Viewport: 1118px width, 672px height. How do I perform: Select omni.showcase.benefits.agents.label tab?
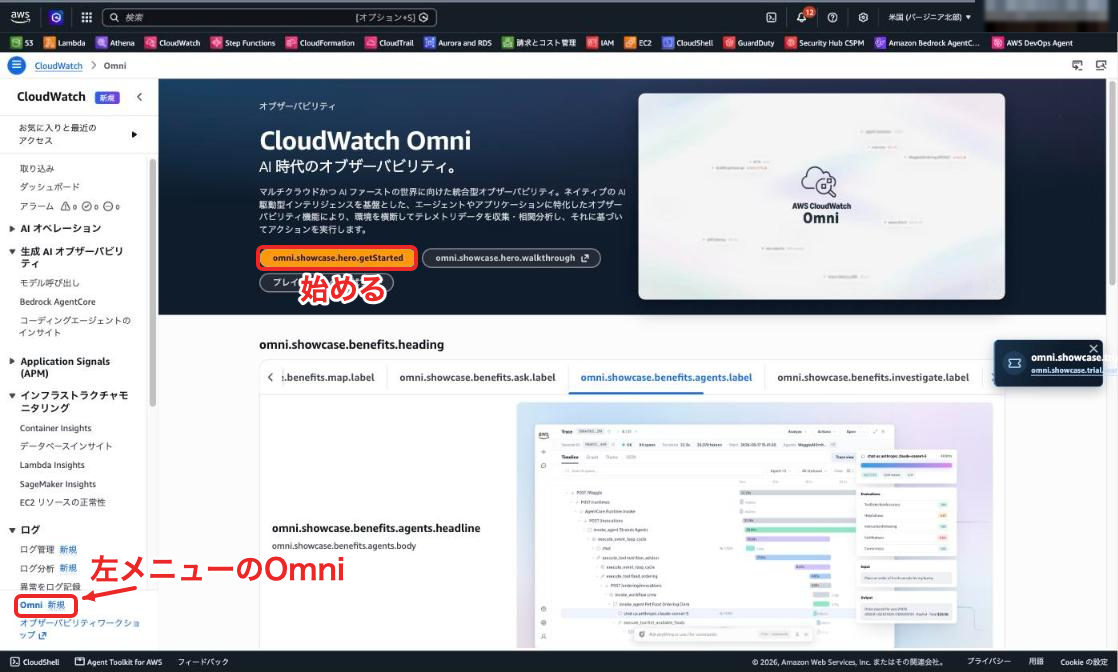pos(666,377)
